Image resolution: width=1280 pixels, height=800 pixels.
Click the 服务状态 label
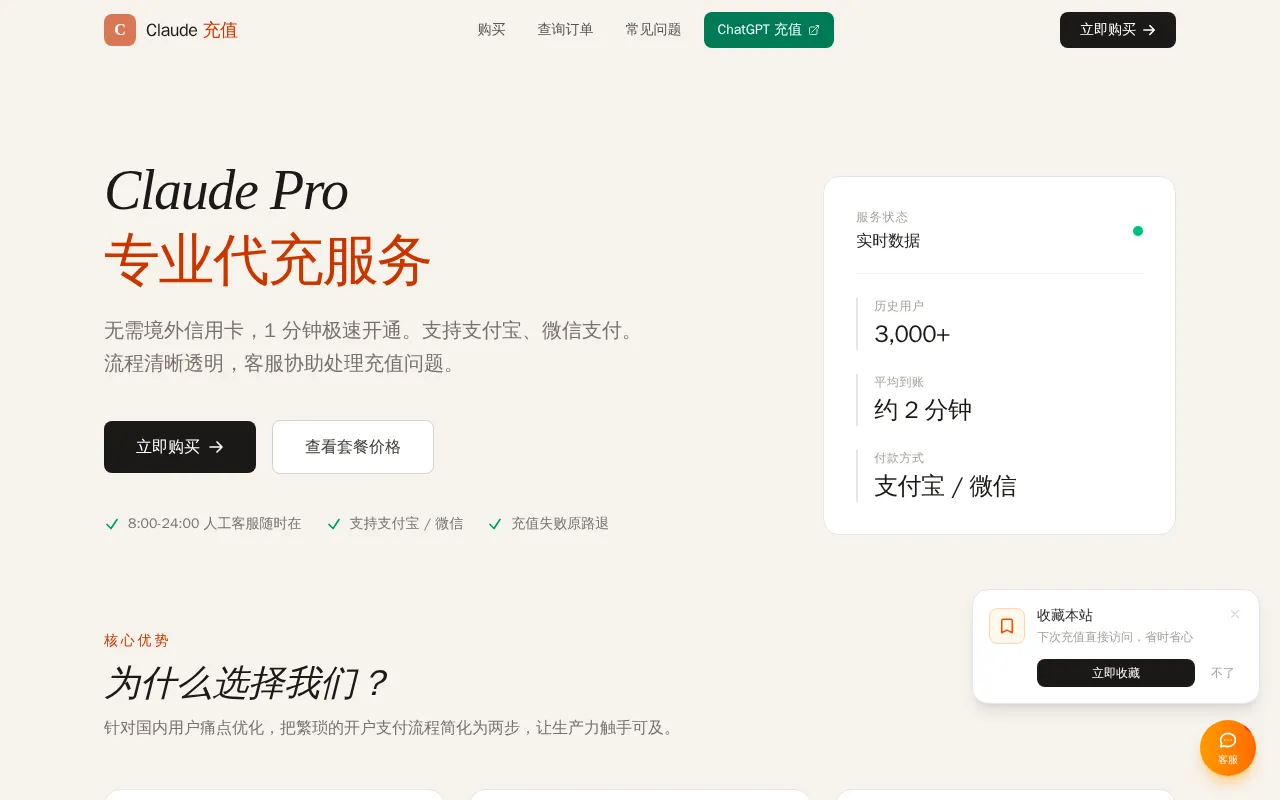click(x=882, y=217)
